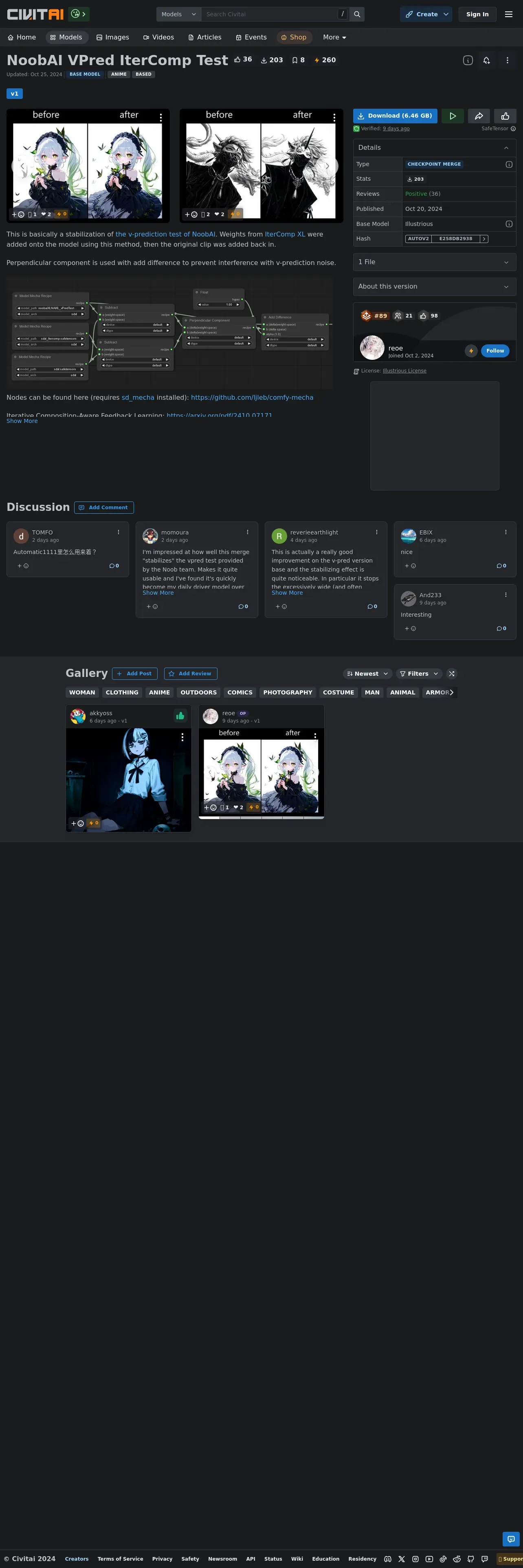Expand About this version section
523x1568 pixels.
434,286
